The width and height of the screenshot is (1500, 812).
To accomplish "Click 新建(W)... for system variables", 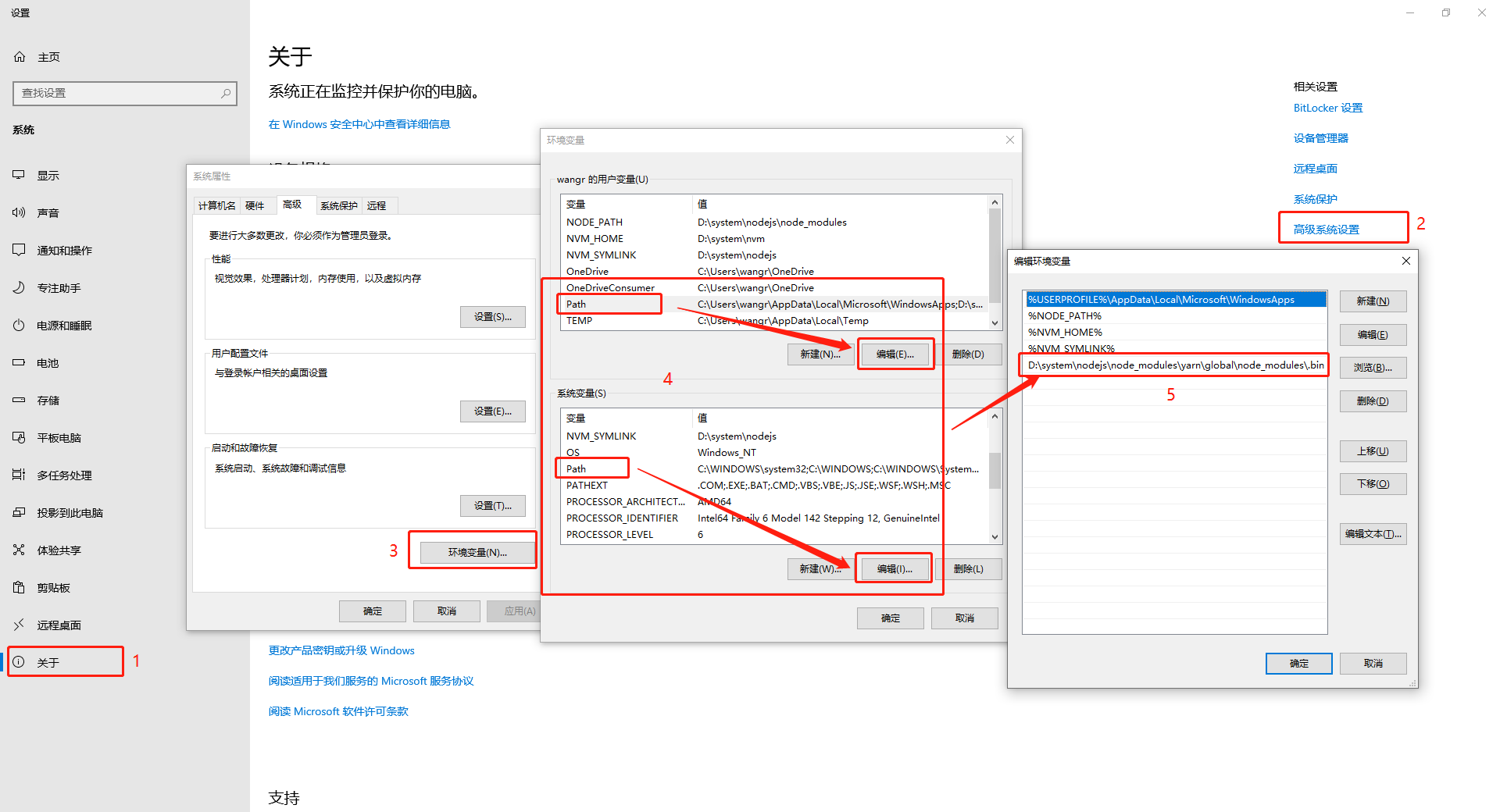I will click(820, 568).
